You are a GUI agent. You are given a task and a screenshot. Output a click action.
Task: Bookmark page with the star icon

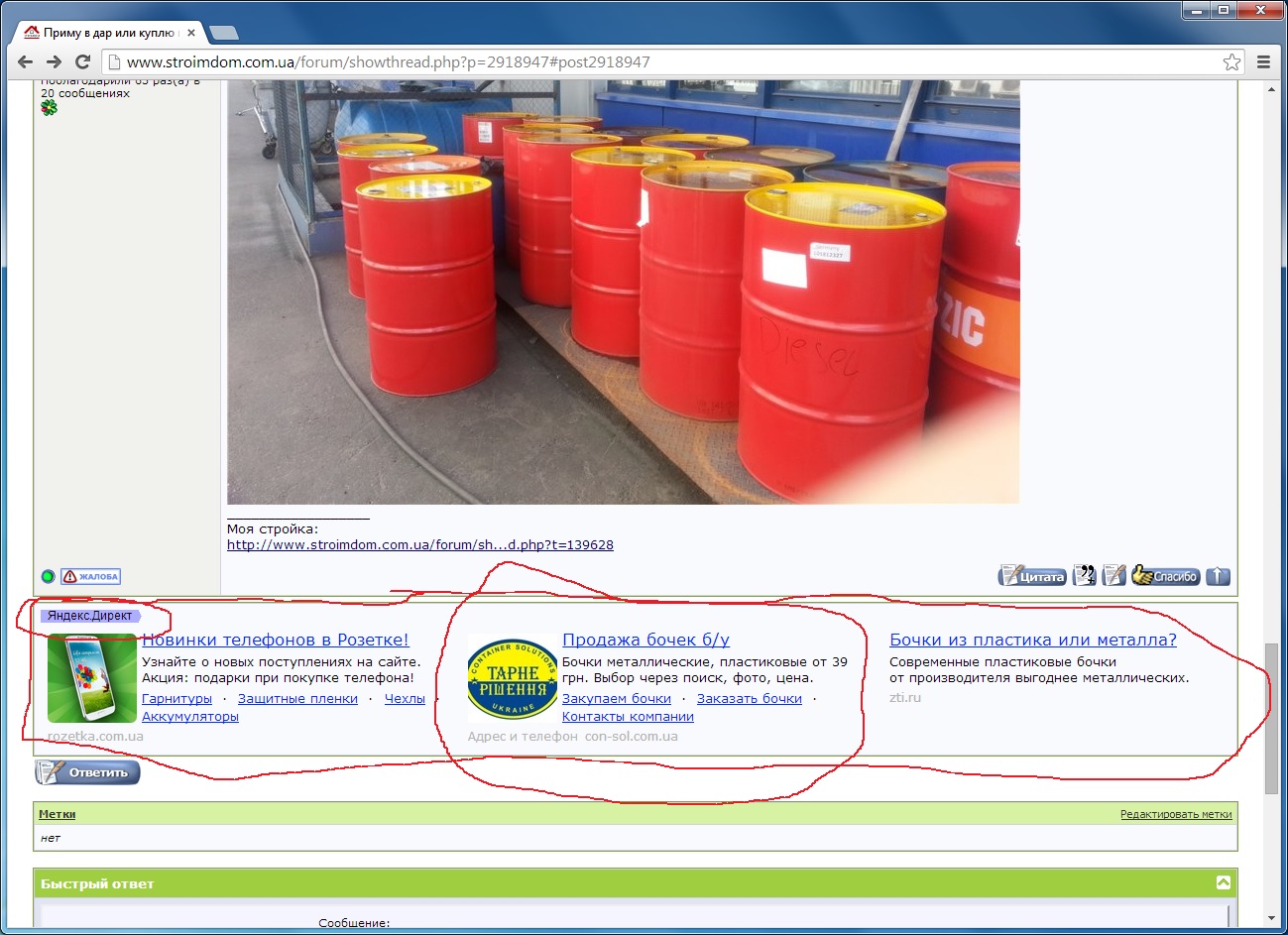(x=1231, y=61)
